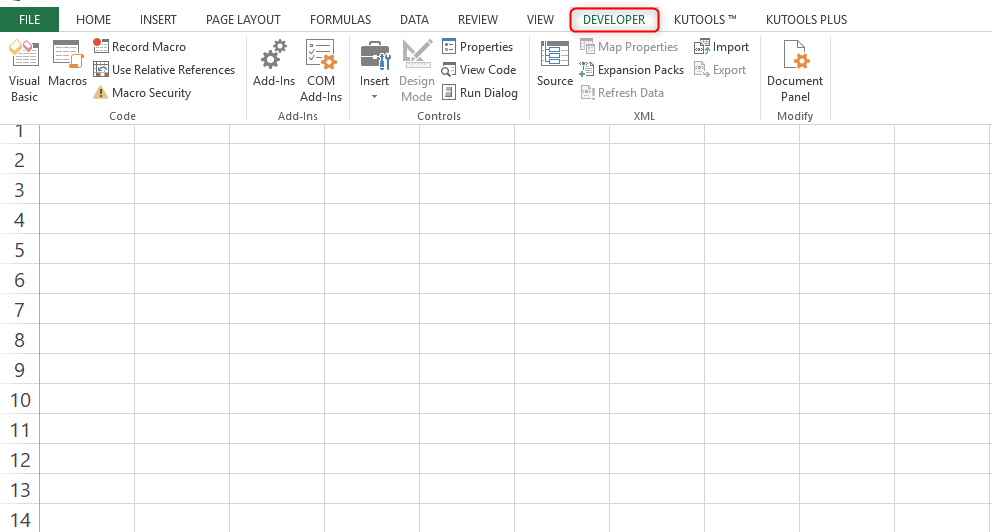Viewport: 992px width, 532px height.
Task: Open XML Expansion Packs
Action: tap(631, 70)
